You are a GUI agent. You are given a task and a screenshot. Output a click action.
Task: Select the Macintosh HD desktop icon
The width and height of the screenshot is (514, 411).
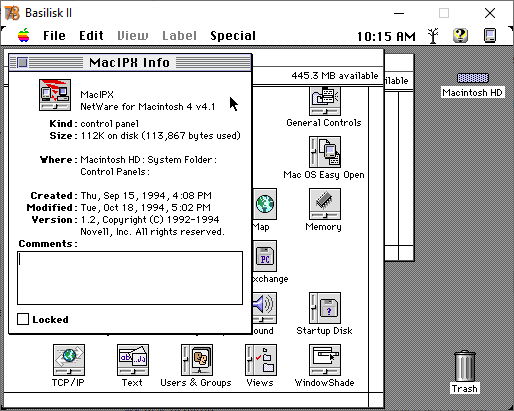(x=473, y=78)
